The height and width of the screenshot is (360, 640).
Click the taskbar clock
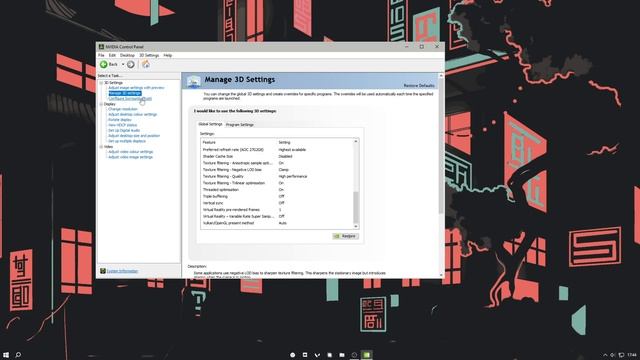coord(632,355)
